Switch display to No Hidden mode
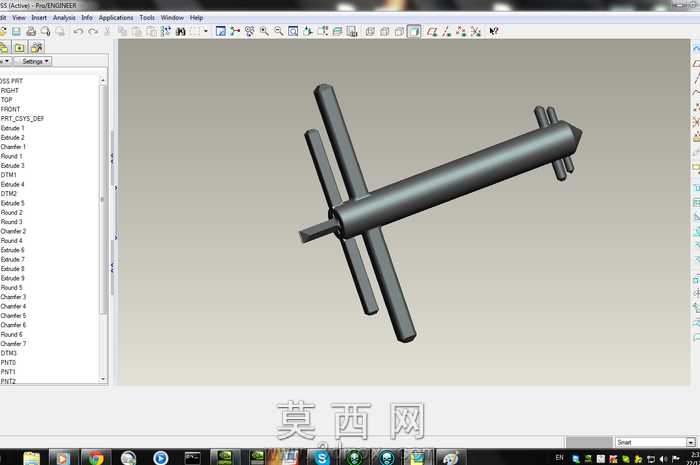 pos(399,31)
